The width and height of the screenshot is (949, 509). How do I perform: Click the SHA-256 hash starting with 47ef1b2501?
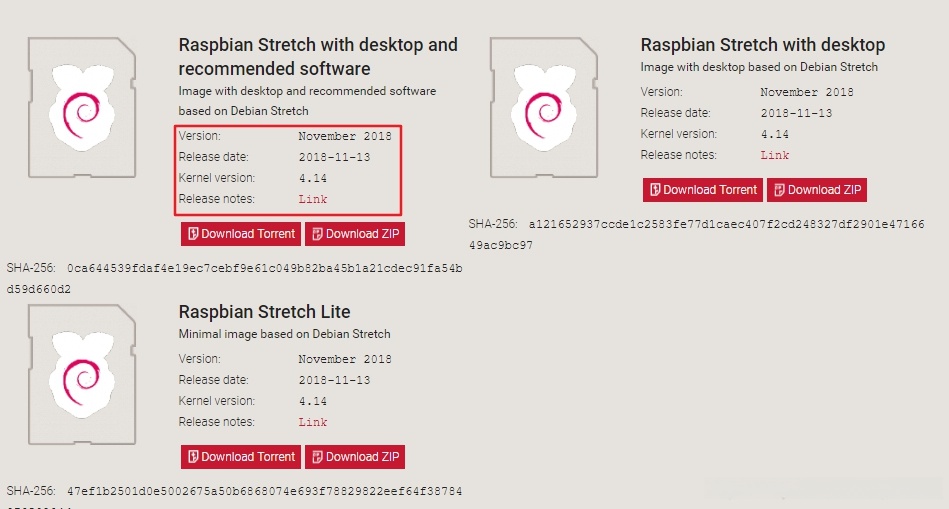tap(264, 492)
